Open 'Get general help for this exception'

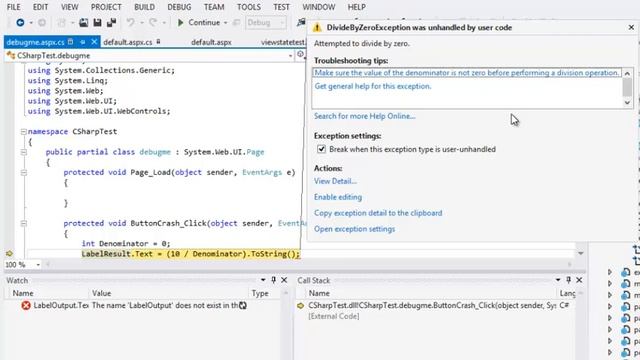[x=373, y=86]
